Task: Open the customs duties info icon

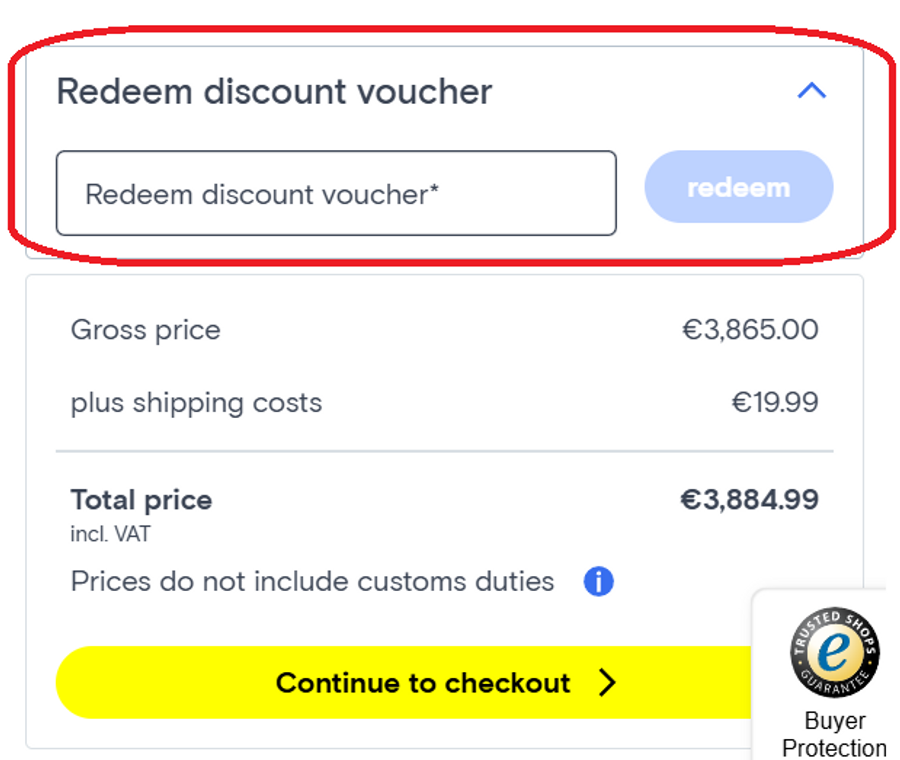Action: click(x=598, y=581)
